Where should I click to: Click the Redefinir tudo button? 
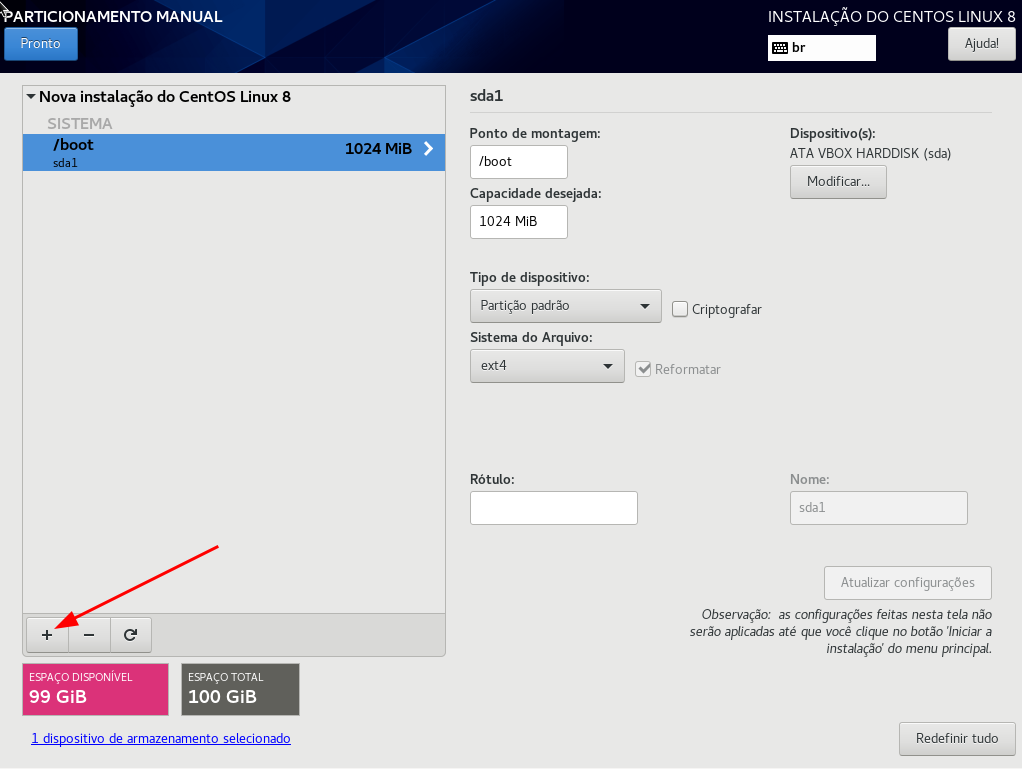(957, 738)
